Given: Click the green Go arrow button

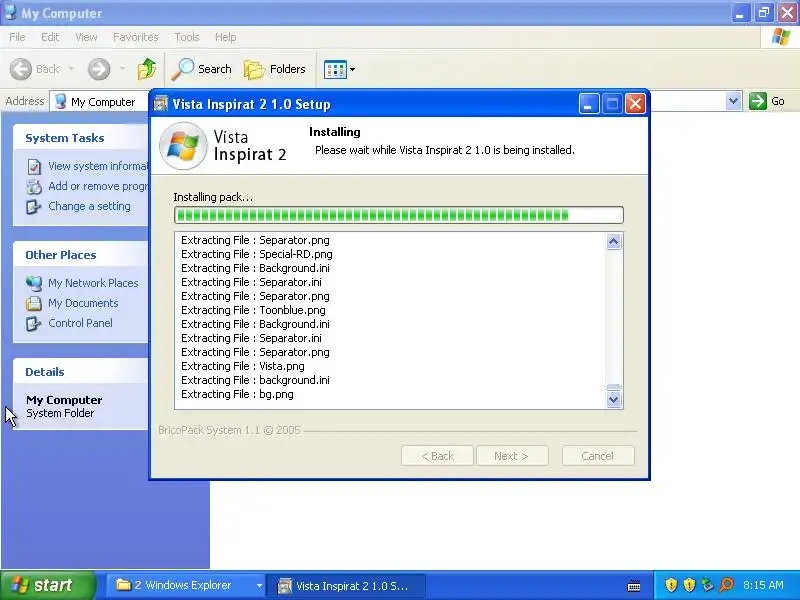Looking at the screenshot, I should pos(758,101).
